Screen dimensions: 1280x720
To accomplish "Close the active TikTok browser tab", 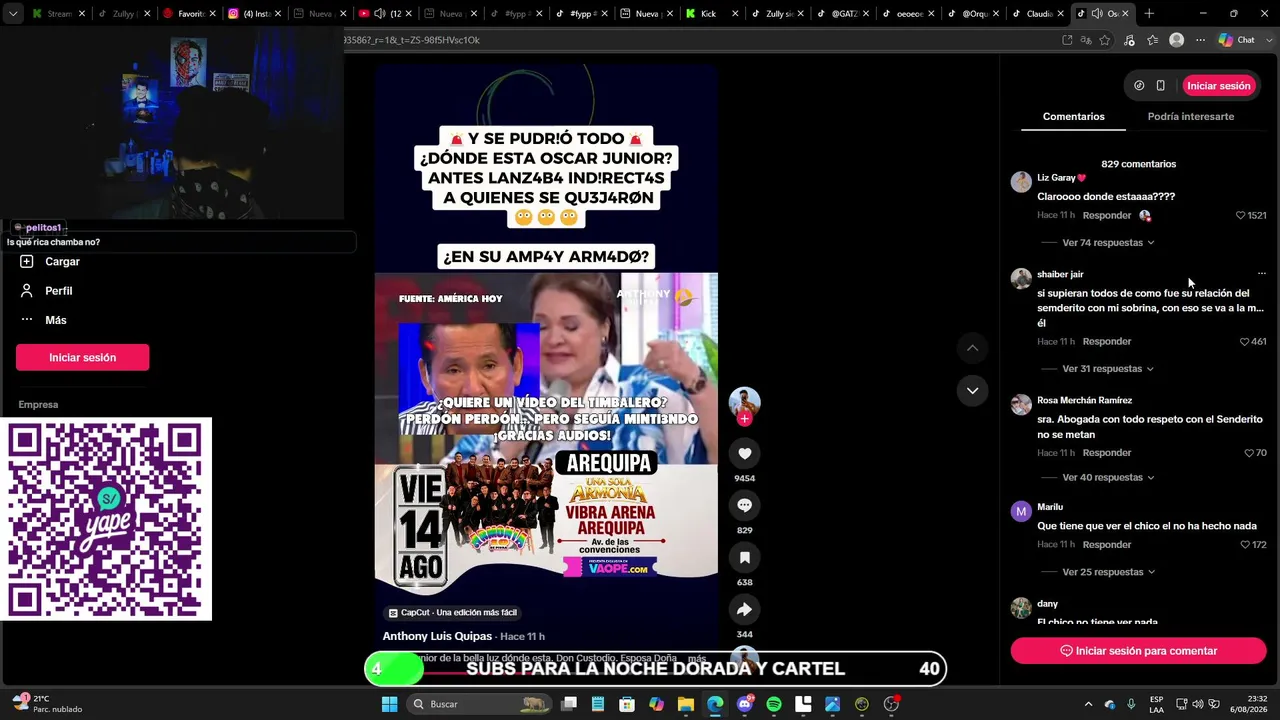I will coord(1125,14).
